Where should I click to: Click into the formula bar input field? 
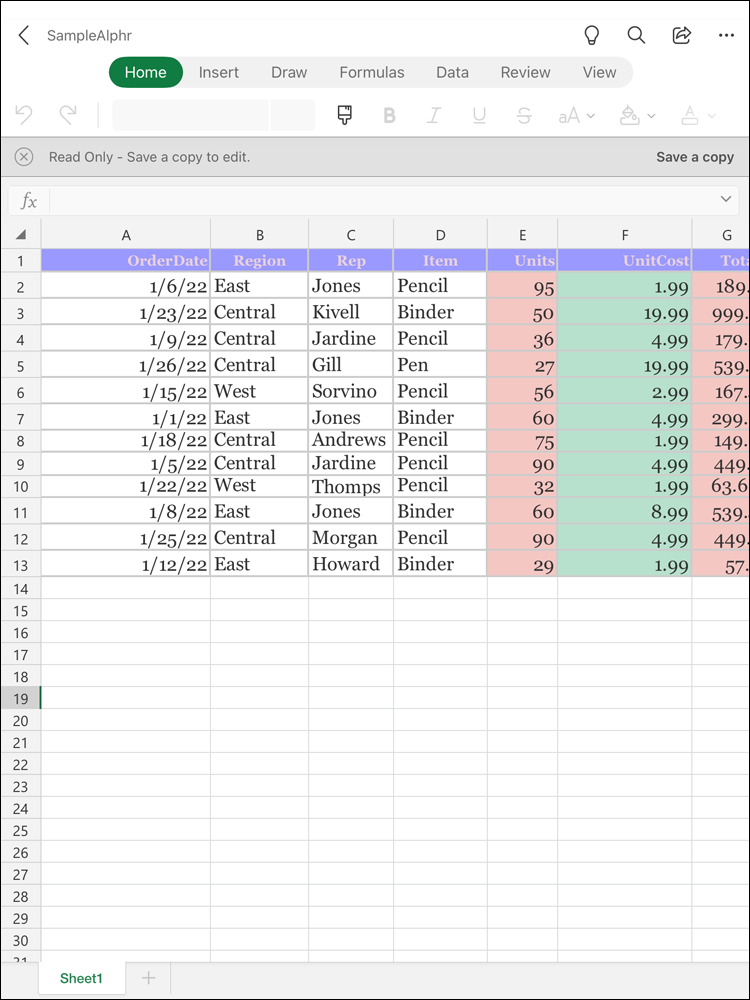click(380, 200)
